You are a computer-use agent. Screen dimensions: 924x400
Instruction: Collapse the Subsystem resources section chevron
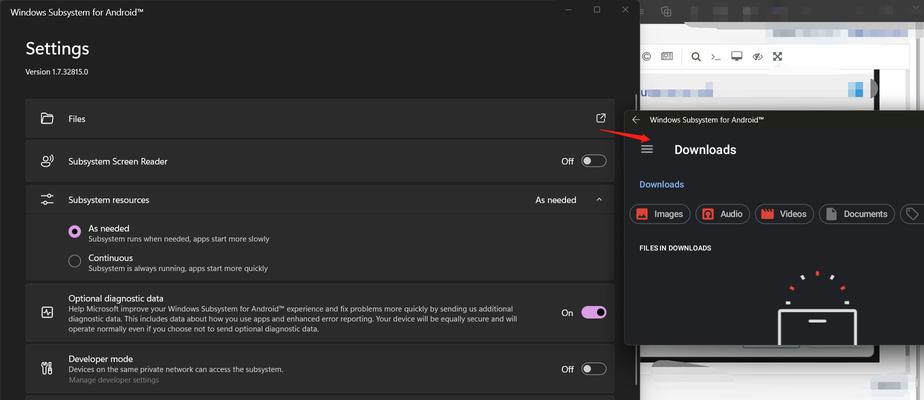(599, 200)
